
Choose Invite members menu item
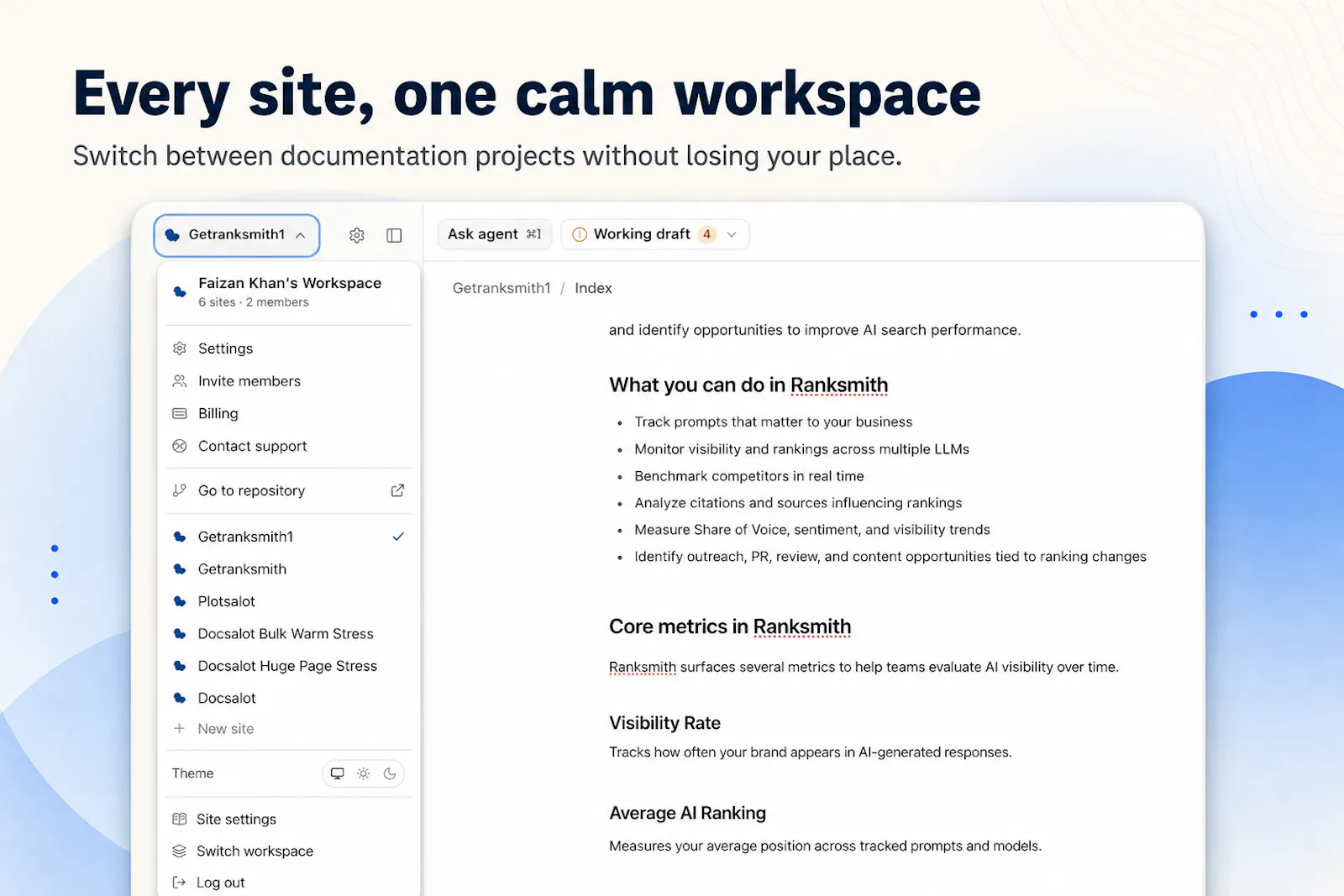[x=288, y=381]
